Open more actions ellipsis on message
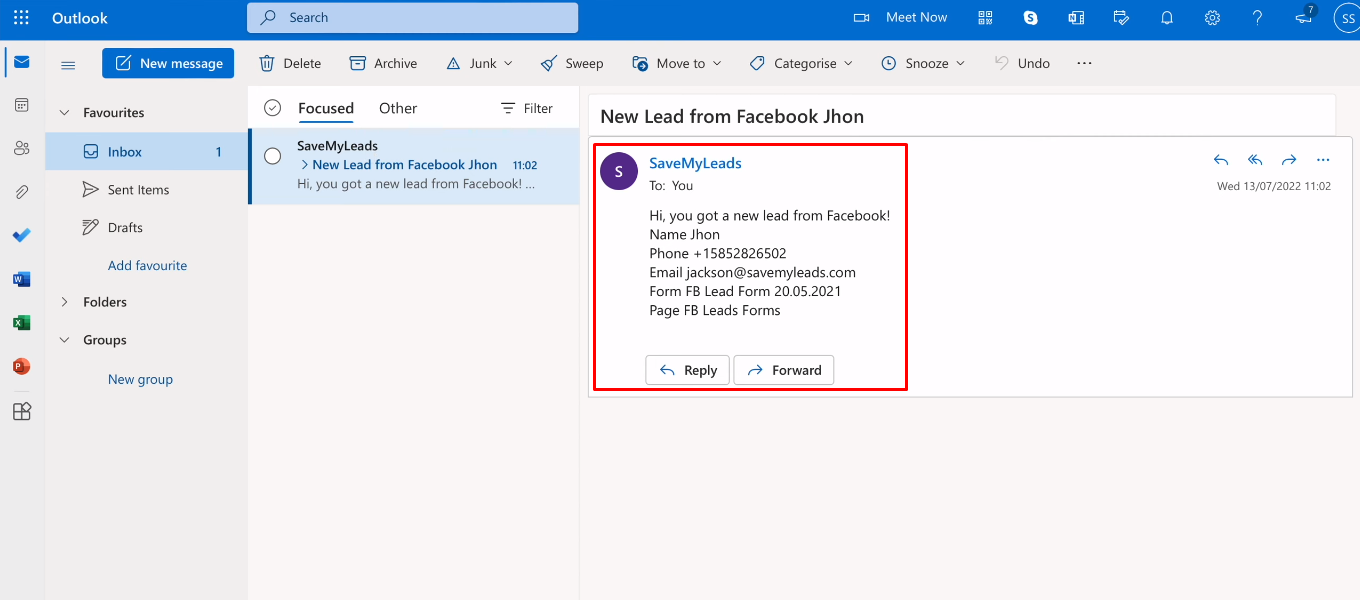Image resolution: width=1360 pixels, height=600 pixels. [1323, 160]
